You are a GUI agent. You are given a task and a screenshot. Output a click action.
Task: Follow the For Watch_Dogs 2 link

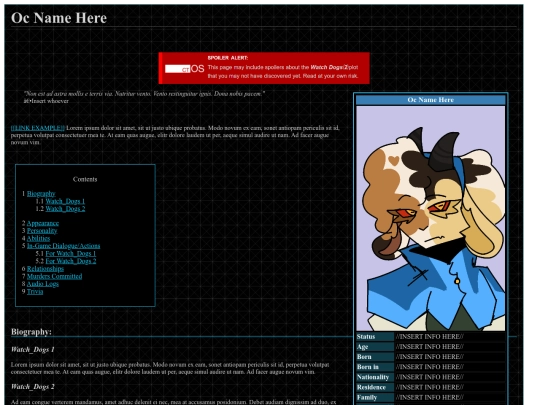71,261
